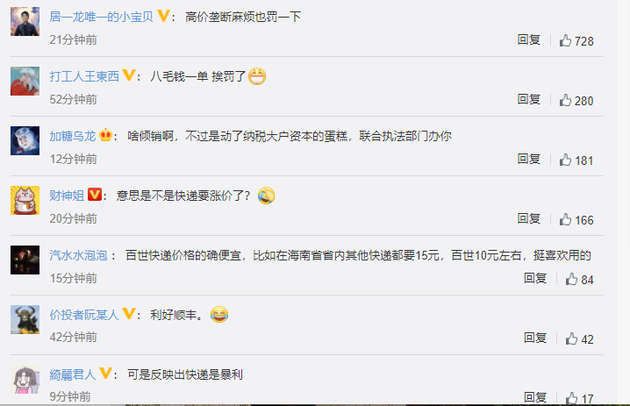Click the crown badge next to 加糖乌龙
The image size is (630, 406).
[x=106, y=135]
